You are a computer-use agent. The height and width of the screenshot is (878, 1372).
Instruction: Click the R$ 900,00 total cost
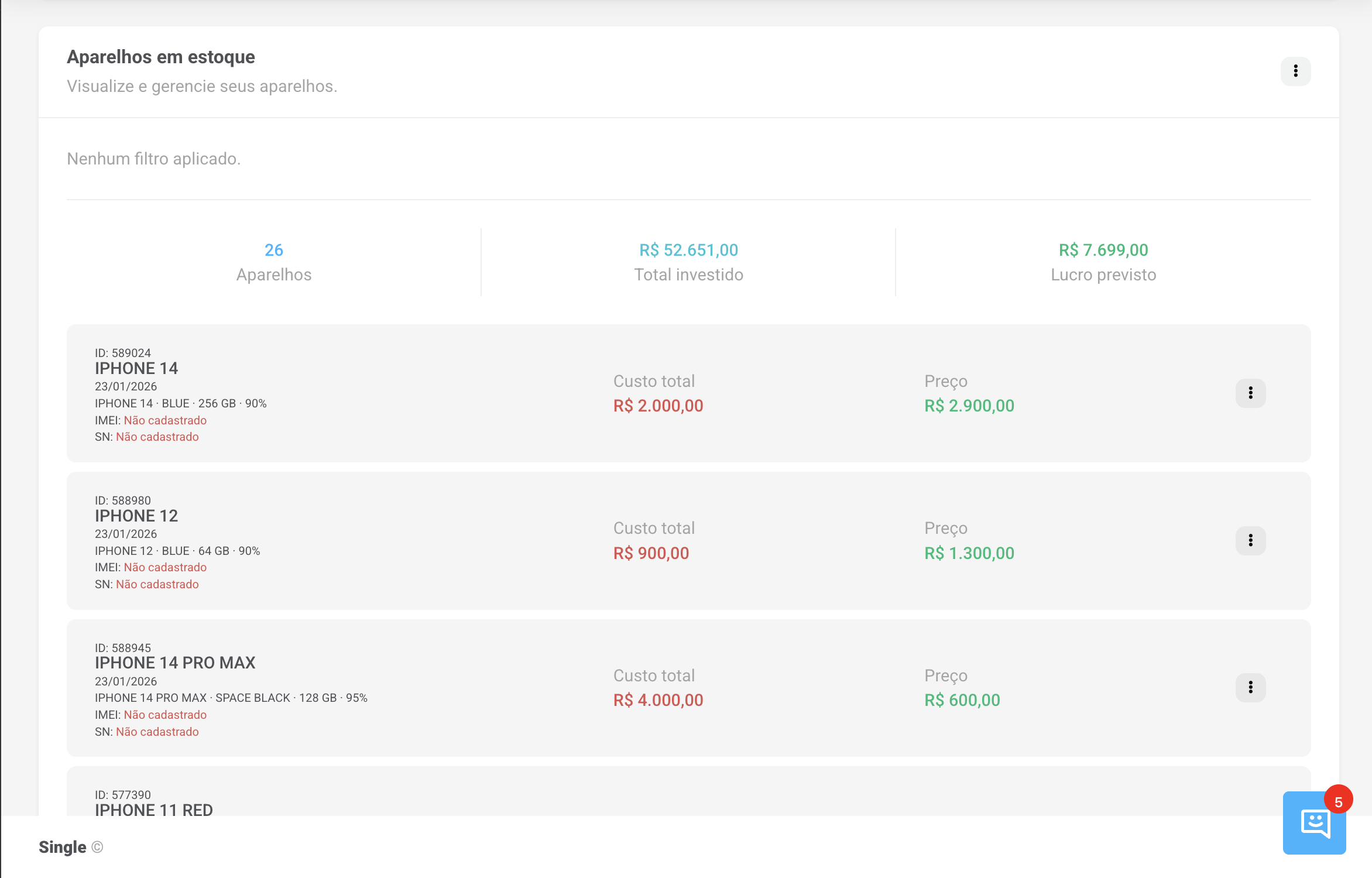(x=651, y=553)
